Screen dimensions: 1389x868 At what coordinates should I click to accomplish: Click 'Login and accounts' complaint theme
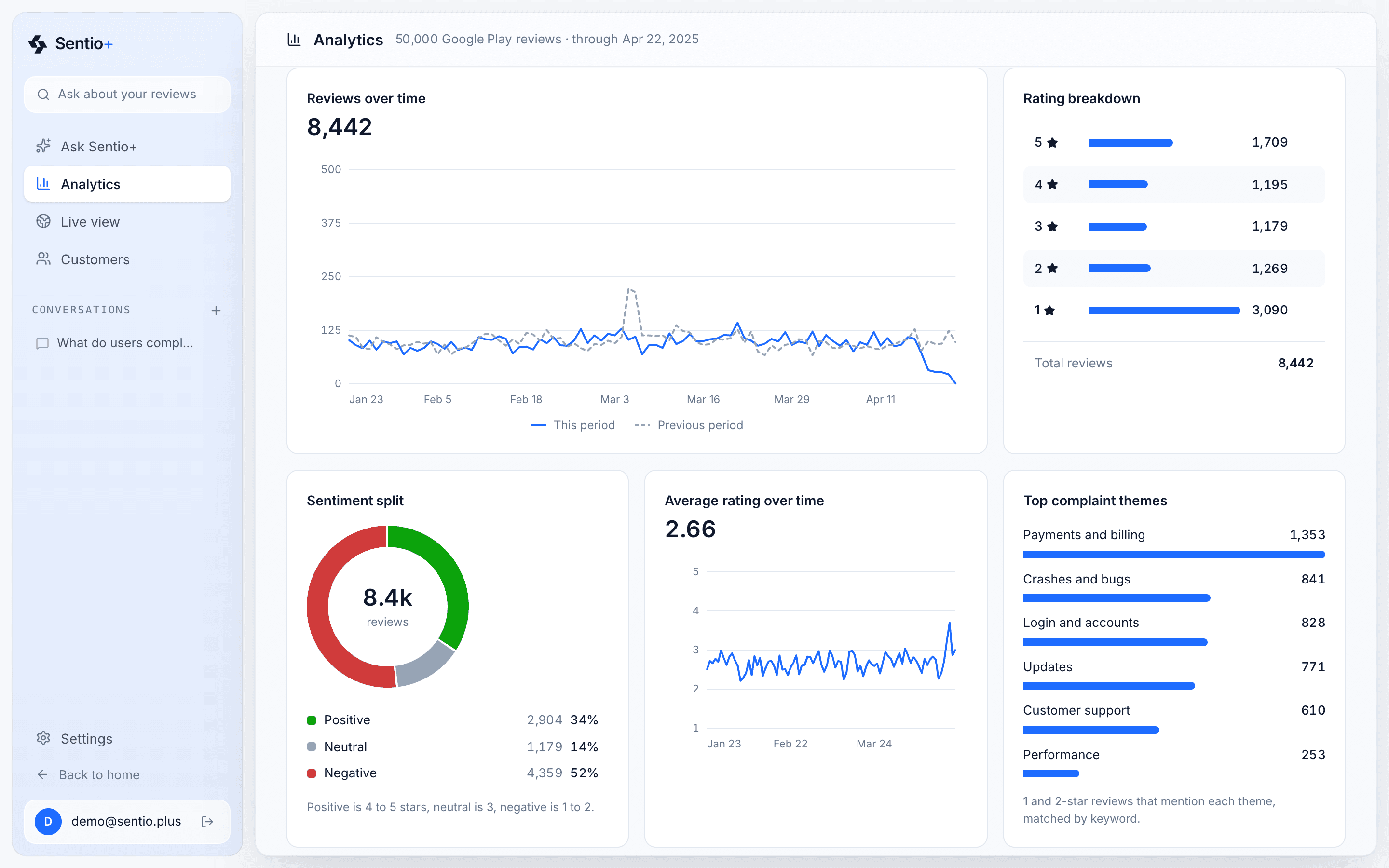1081,622
